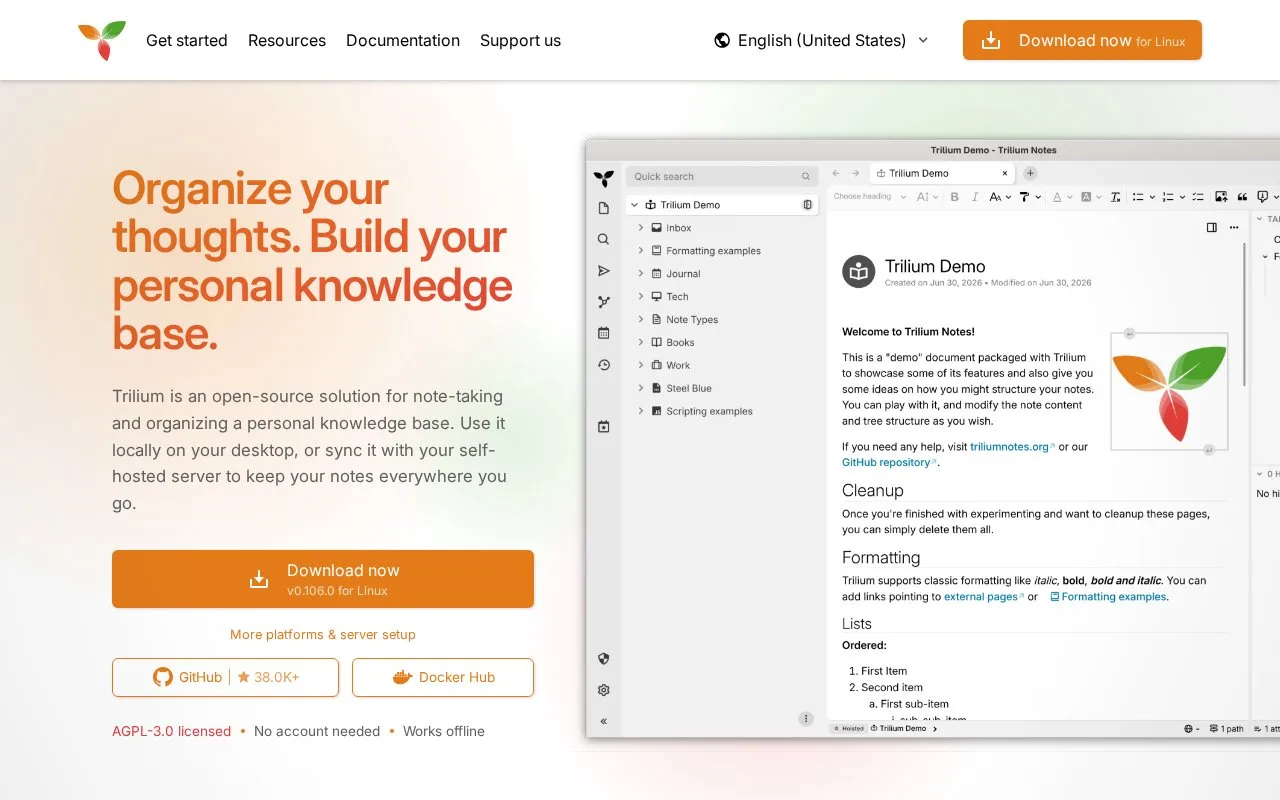Expand the Scripting examples tree node

pyautogui.click(x=641, y=411)
